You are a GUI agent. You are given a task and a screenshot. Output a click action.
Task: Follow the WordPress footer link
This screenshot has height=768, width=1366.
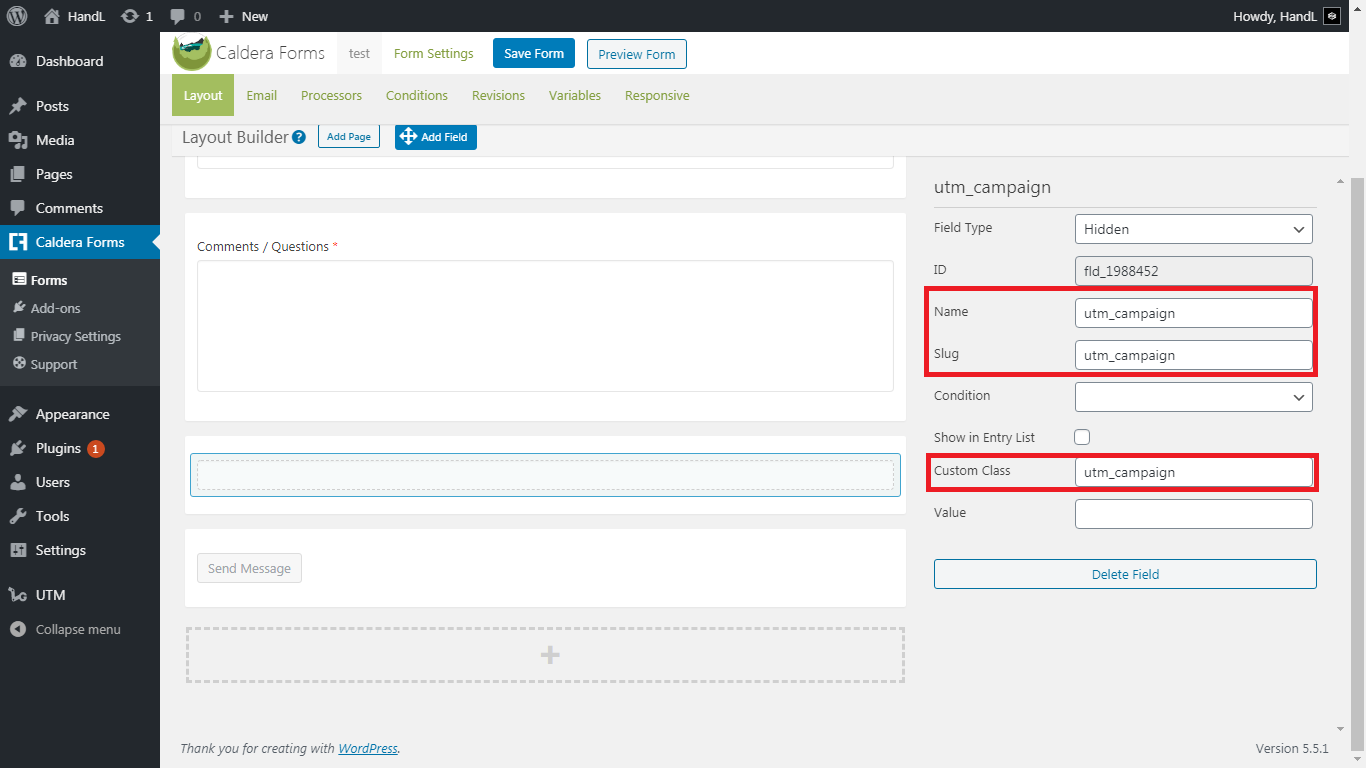368,748
